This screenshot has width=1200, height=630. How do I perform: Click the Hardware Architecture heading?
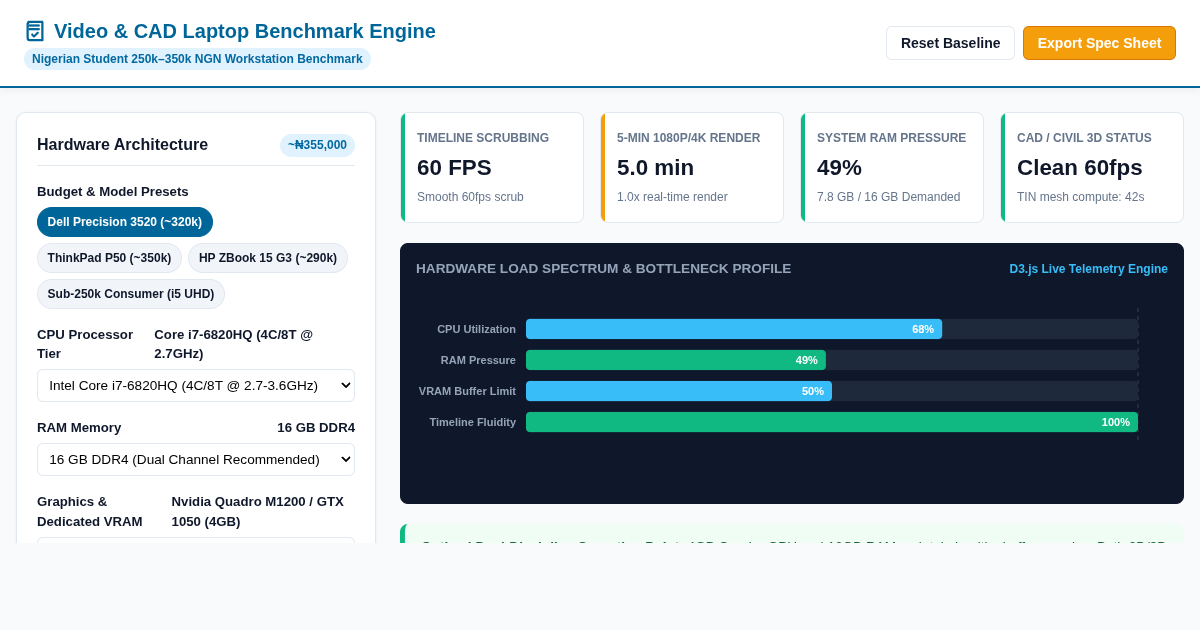pyautogui.click(x=122, y=145)
